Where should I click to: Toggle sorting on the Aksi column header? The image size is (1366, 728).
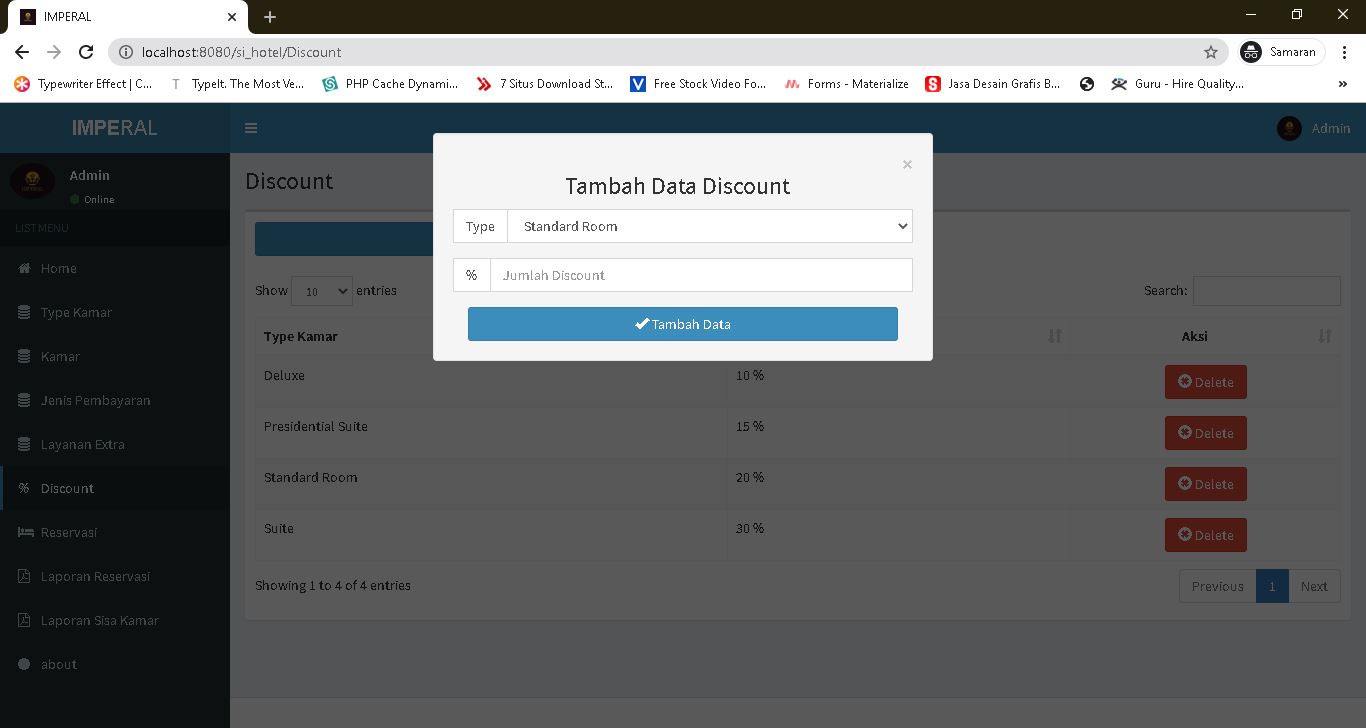1194,336
